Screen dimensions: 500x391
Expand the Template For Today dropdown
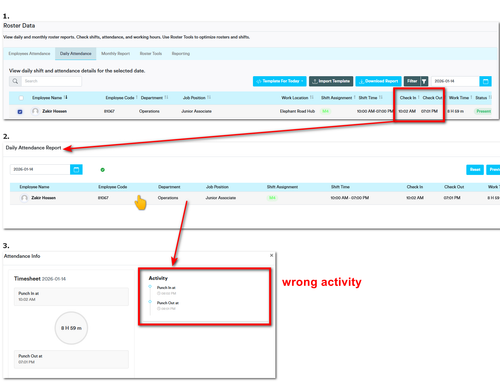(x=279, y=81)
